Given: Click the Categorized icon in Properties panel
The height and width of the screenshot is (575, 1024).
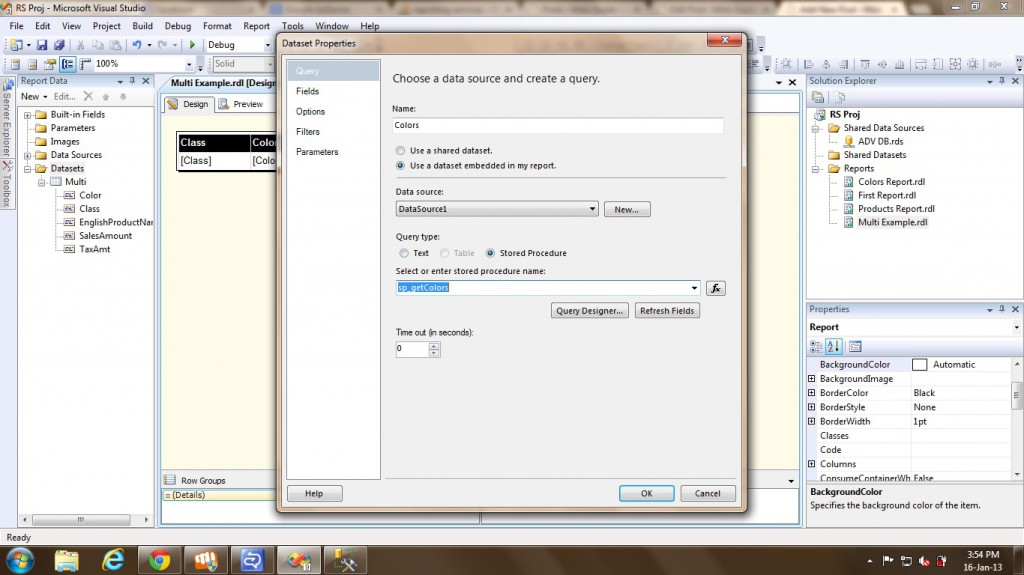Looking at the screenshot, I should pyautogui.click(x=816, y=347).
